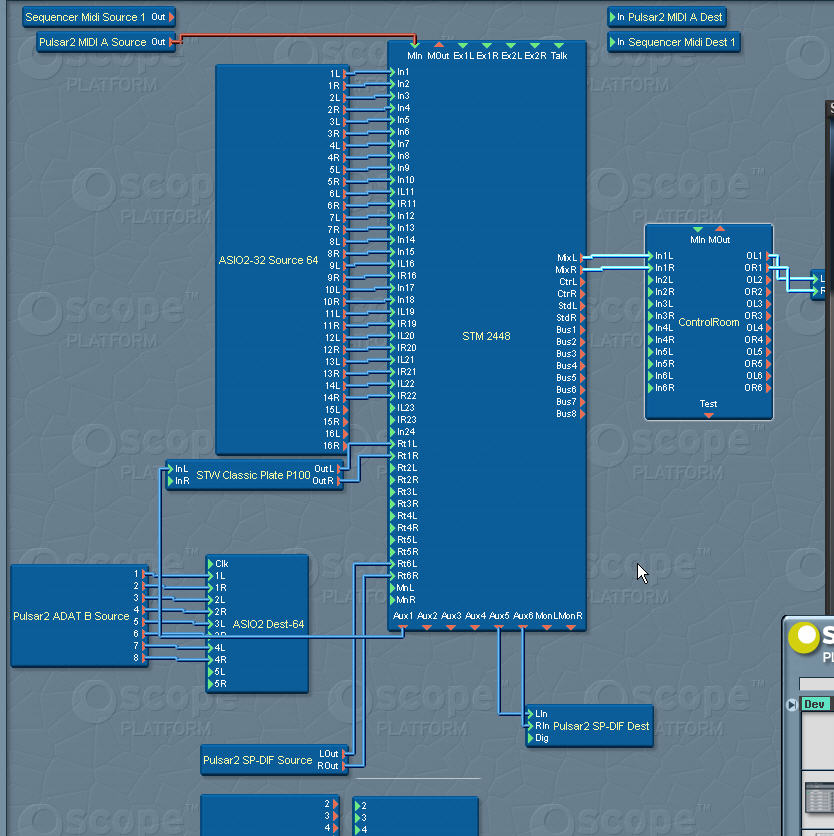The image size is (834, 836).
Task: Click the Bus1 output port of STM 2448
Action: click(582, 329)
